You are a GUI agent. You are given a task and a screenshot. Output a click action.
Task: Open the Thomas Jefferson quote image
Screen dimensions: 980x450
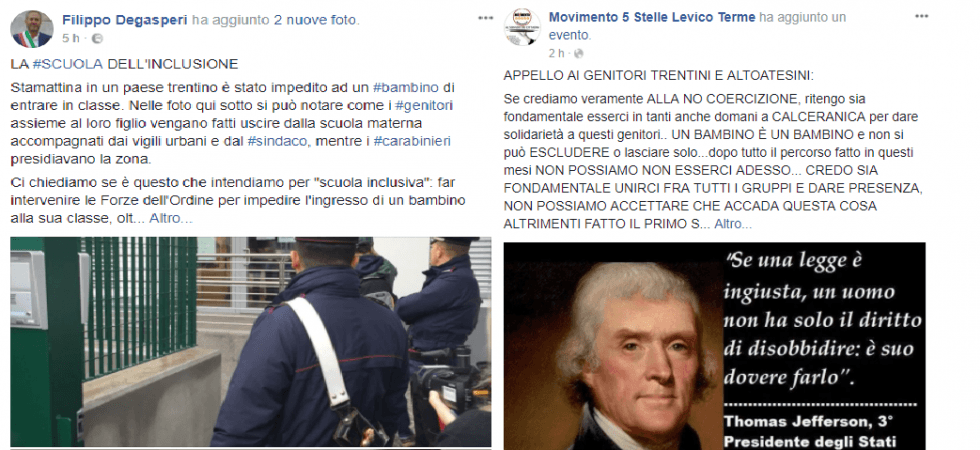tap(714, 346)
